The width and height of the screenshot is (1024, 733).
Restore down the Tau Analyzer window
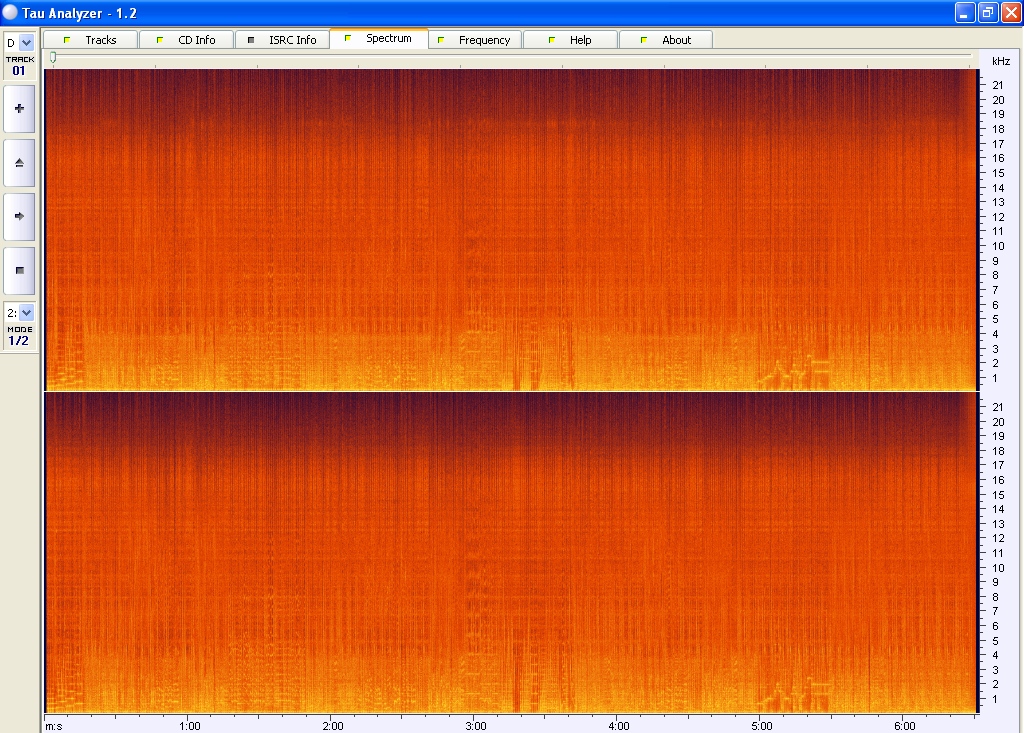(987, 13)
